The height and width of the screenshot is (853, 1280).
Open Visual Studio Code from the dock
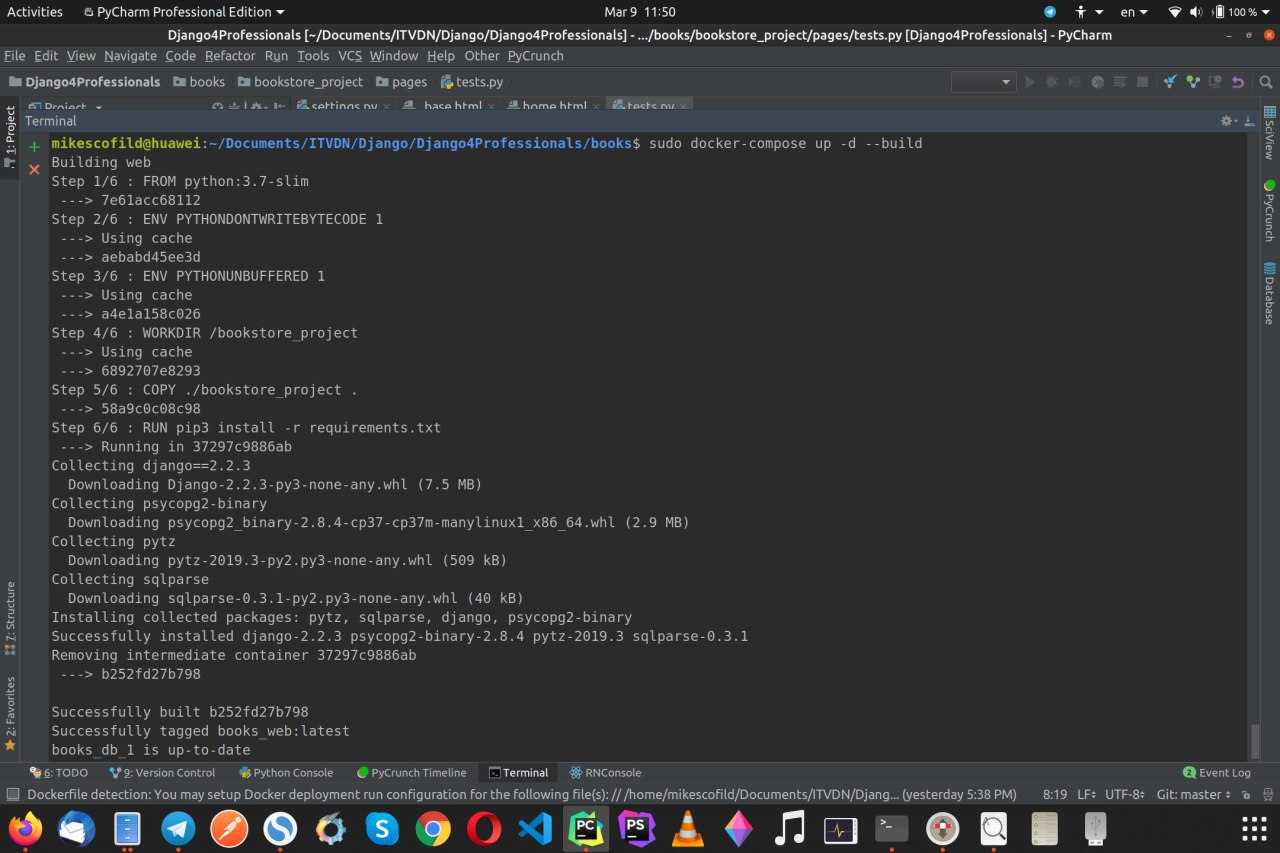coord(535,828)
